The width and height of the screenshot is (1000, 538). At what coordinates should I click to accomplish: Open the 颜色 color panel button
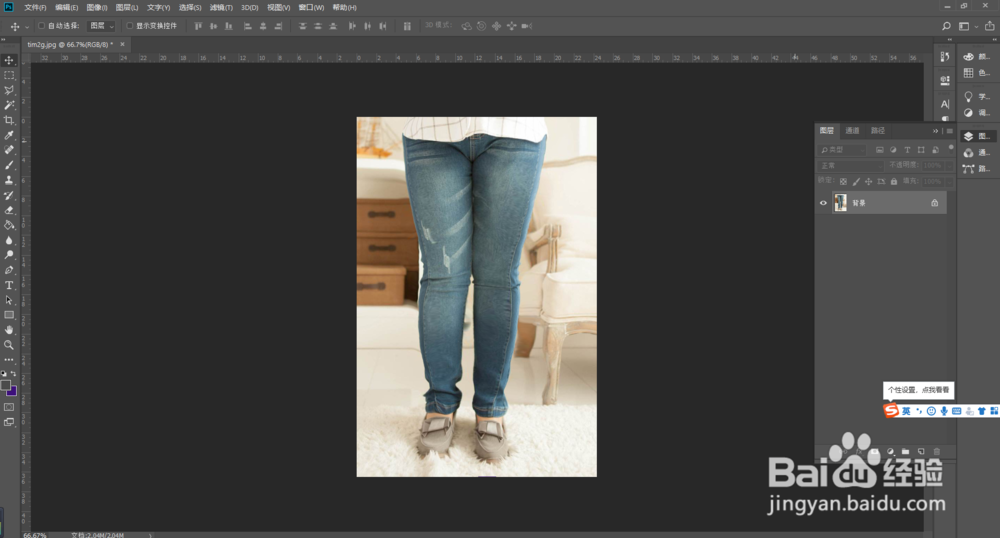tap(976, 57)
